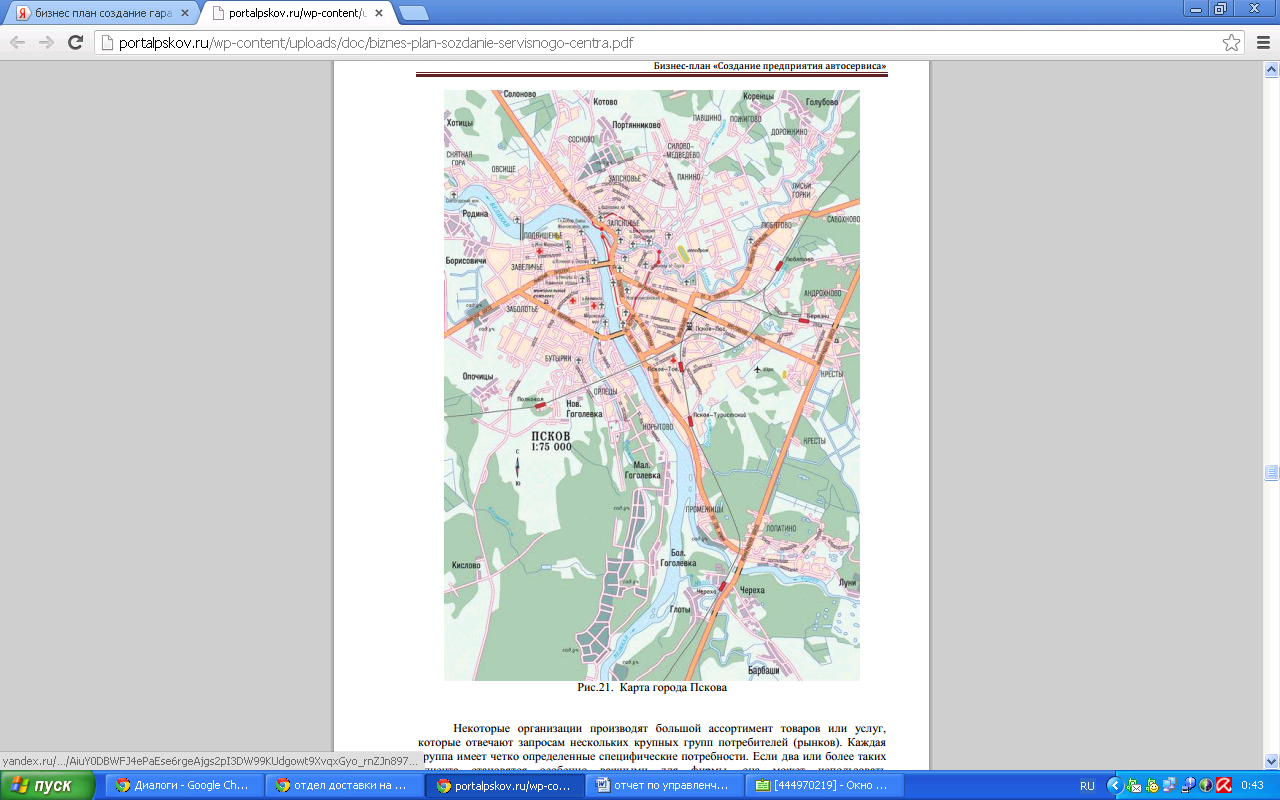
Task: Click the 'Барбаши' label on the map
Action: pos(763,669)
